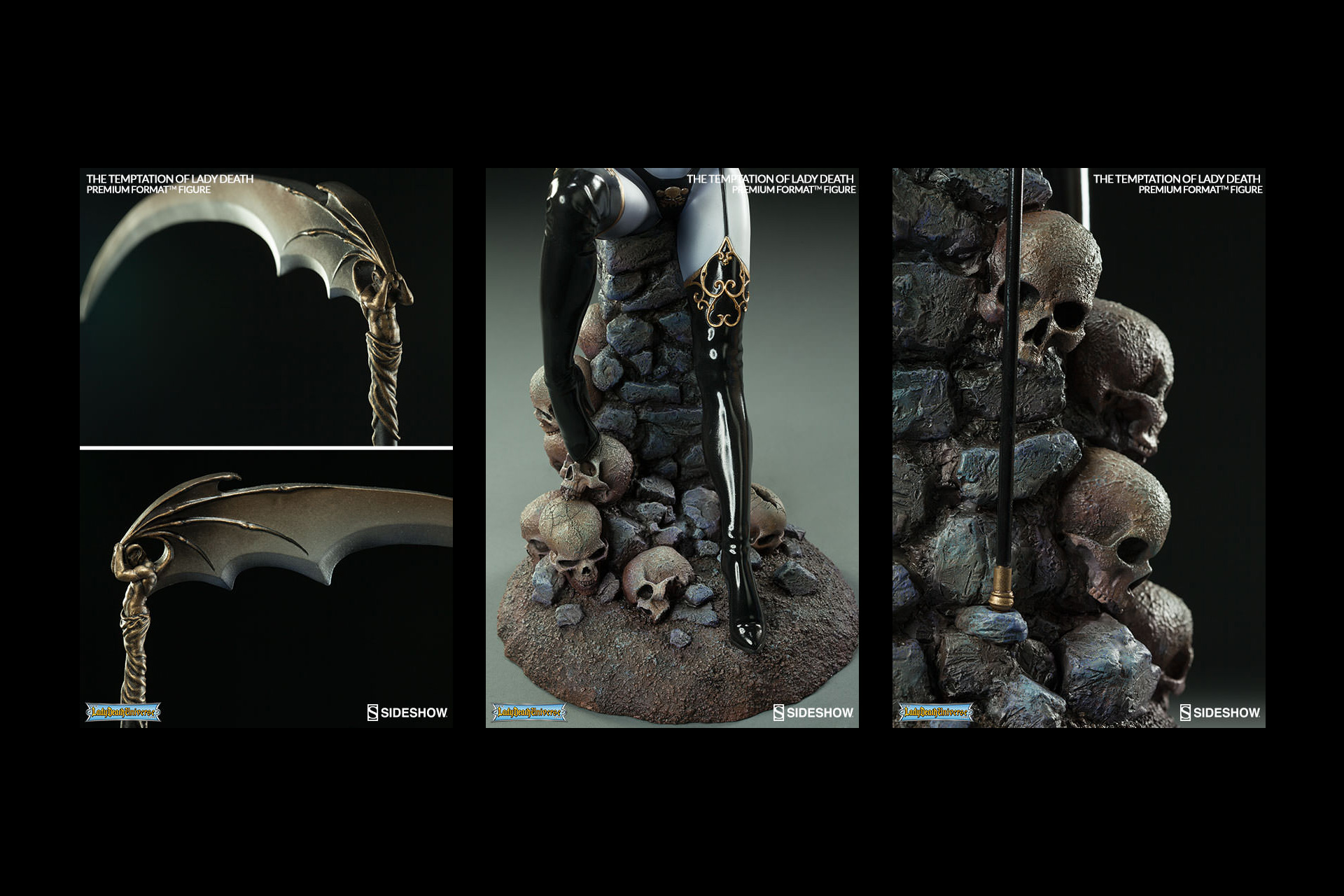The image size is (1344, 896).
Task: Open the middle image showing glossy black boots
Action: pyautogui.click(x=672, y=448)
